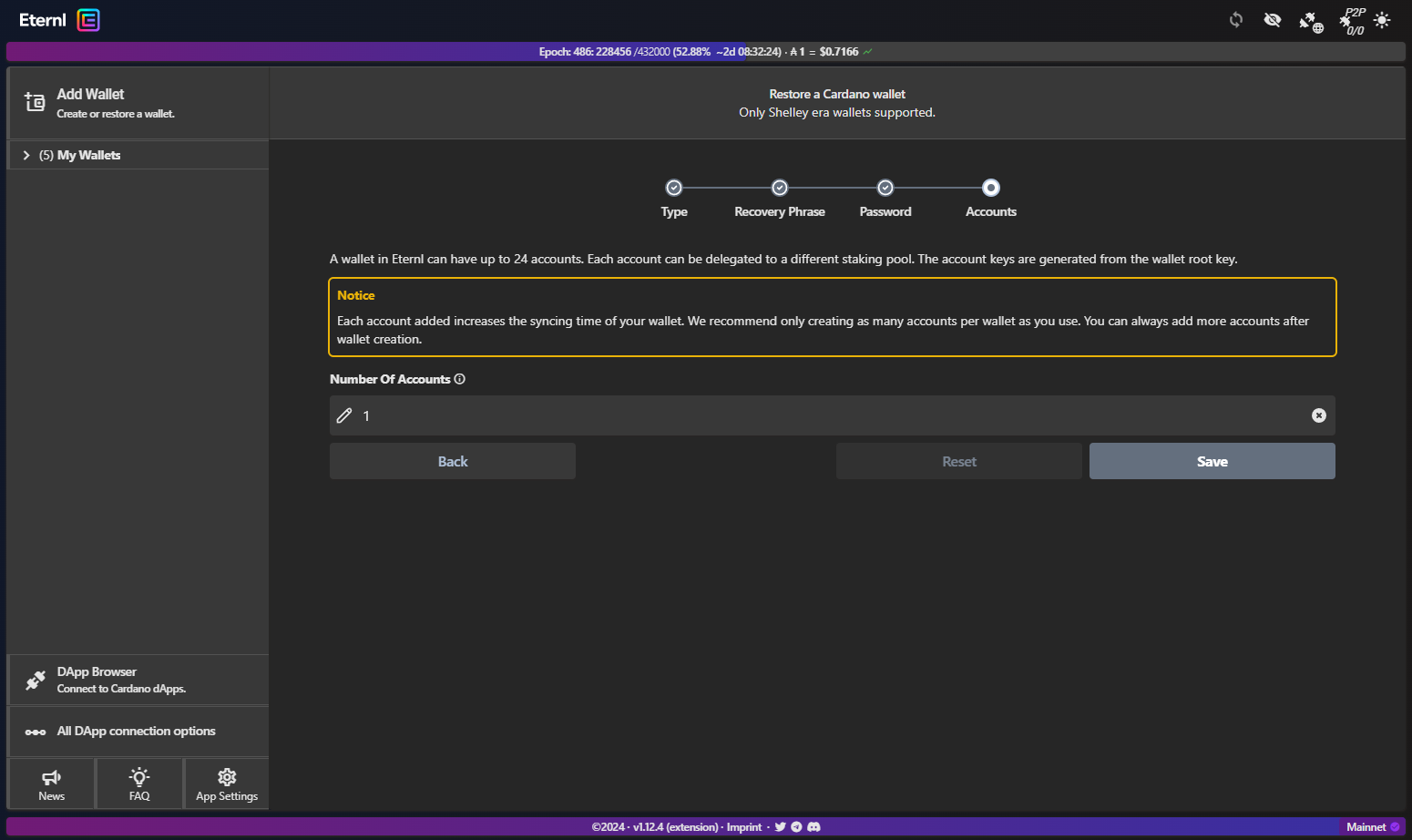
Task: Click the P2P 0/0 connection icon
Action: [1352, 21]
